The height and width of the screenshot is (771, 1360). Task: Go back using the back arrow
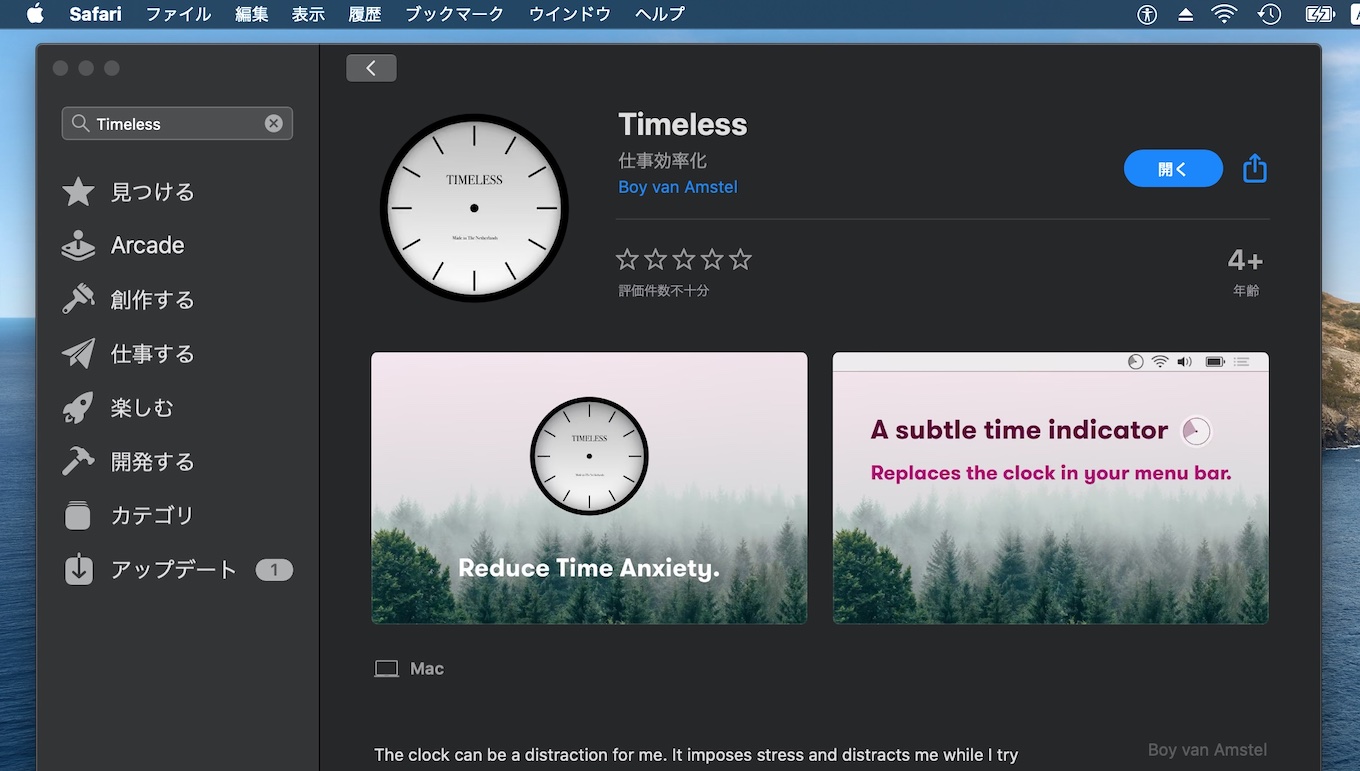click(371, 67)
